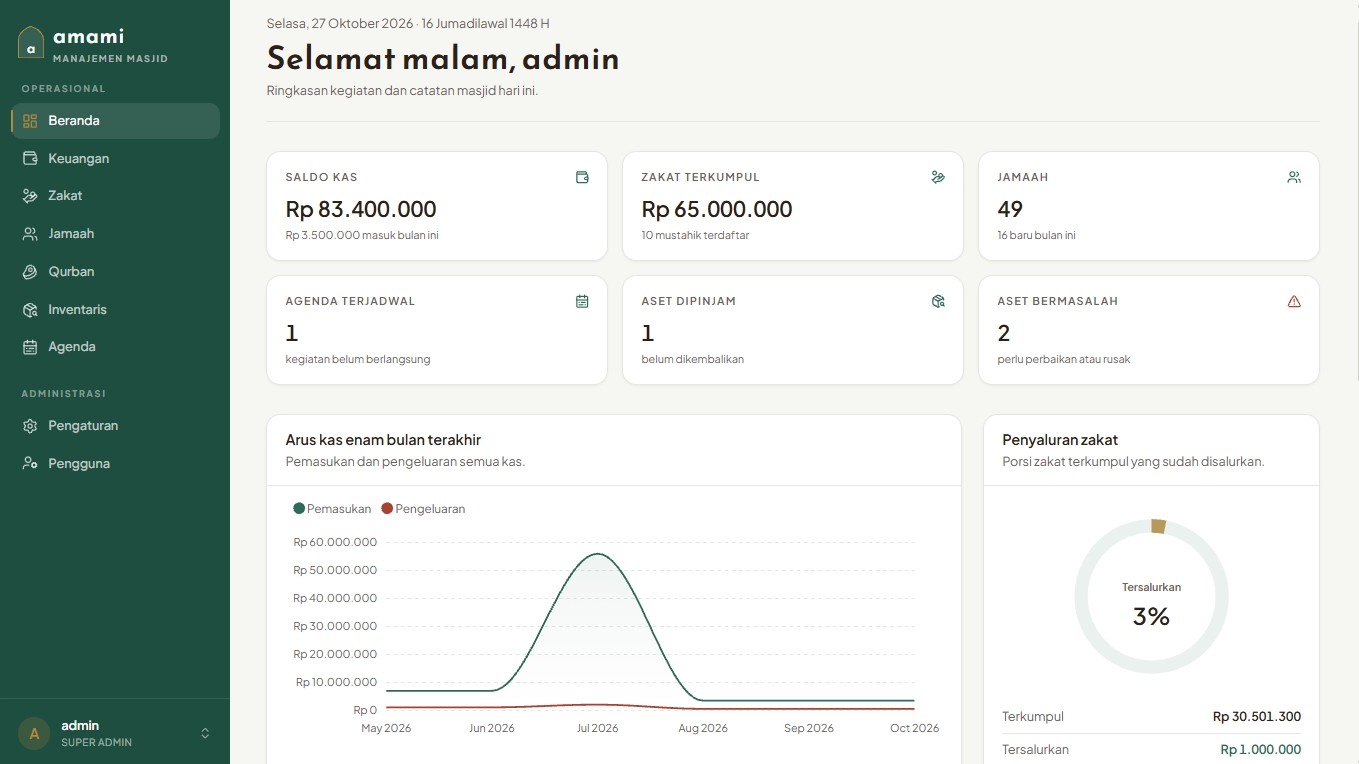Viewport: 1359px width, 764px height.
Task: Click the Pengguna user-cog icon in sidebar
Action: coord(30,464)
